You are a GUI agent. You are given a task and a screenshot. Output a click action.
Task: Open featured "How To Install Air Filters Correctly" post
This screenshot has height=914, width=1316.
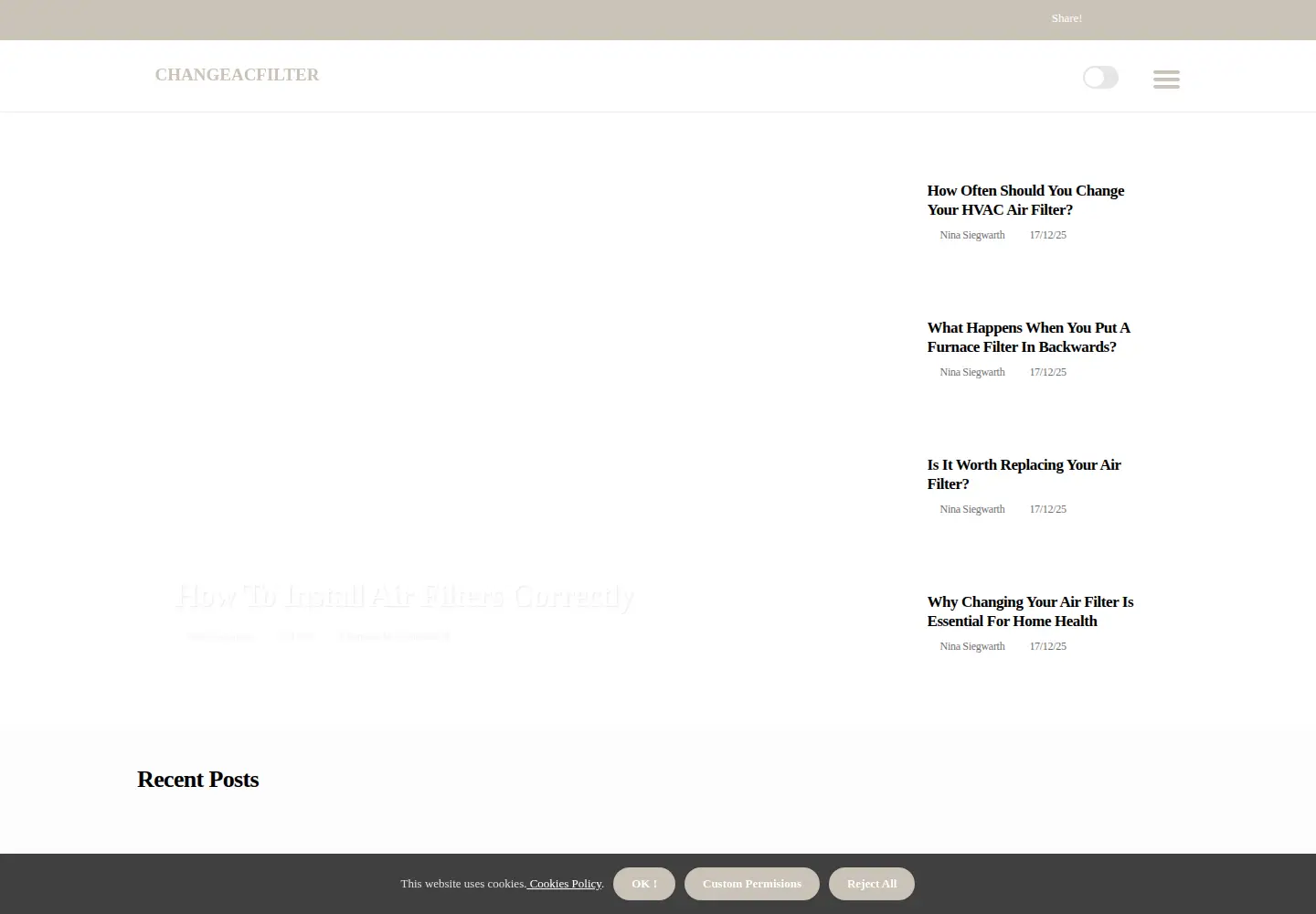(405, 596)
